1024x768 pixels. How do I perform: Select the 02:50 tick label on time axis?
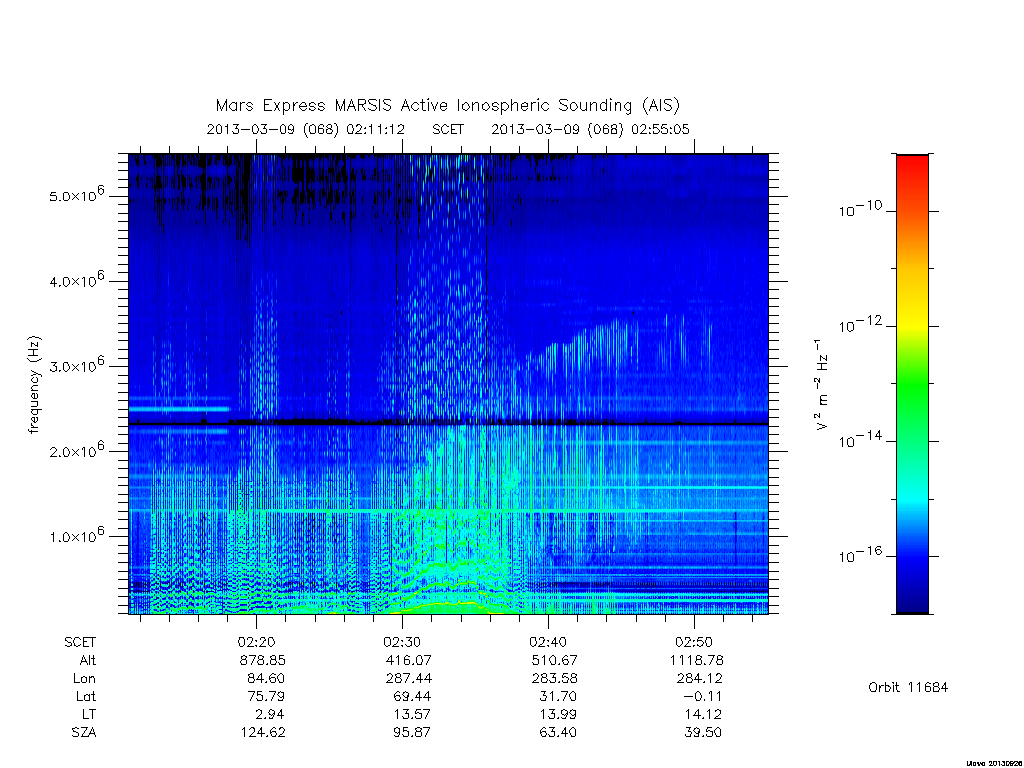click(x=694, y=642)
